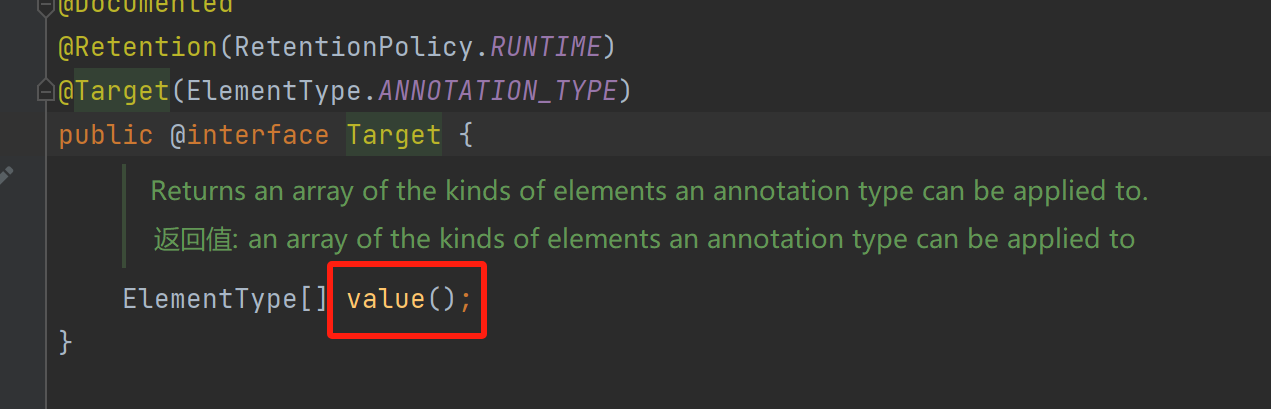
Task: Click the ANNOTATION_TYPE constant
Action: click(x=497, y=91)
